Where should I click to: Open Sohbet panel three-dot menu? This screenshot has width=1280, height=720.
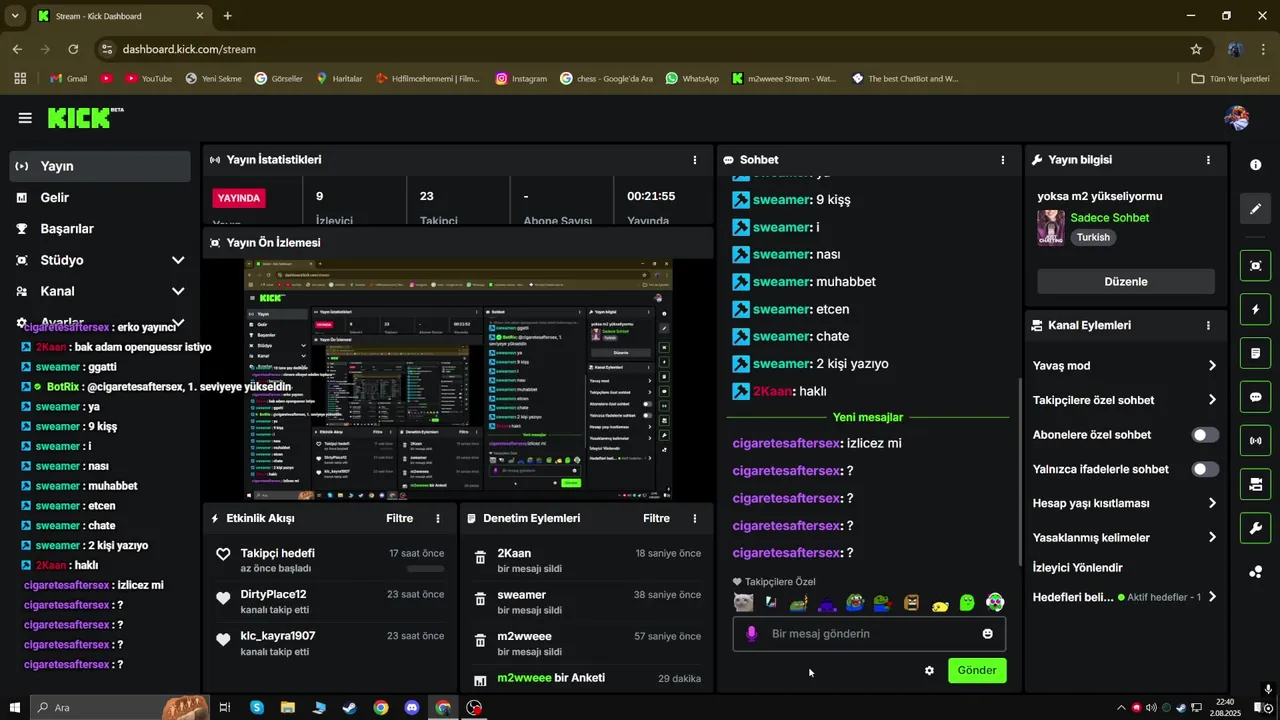pos(1003,160)
